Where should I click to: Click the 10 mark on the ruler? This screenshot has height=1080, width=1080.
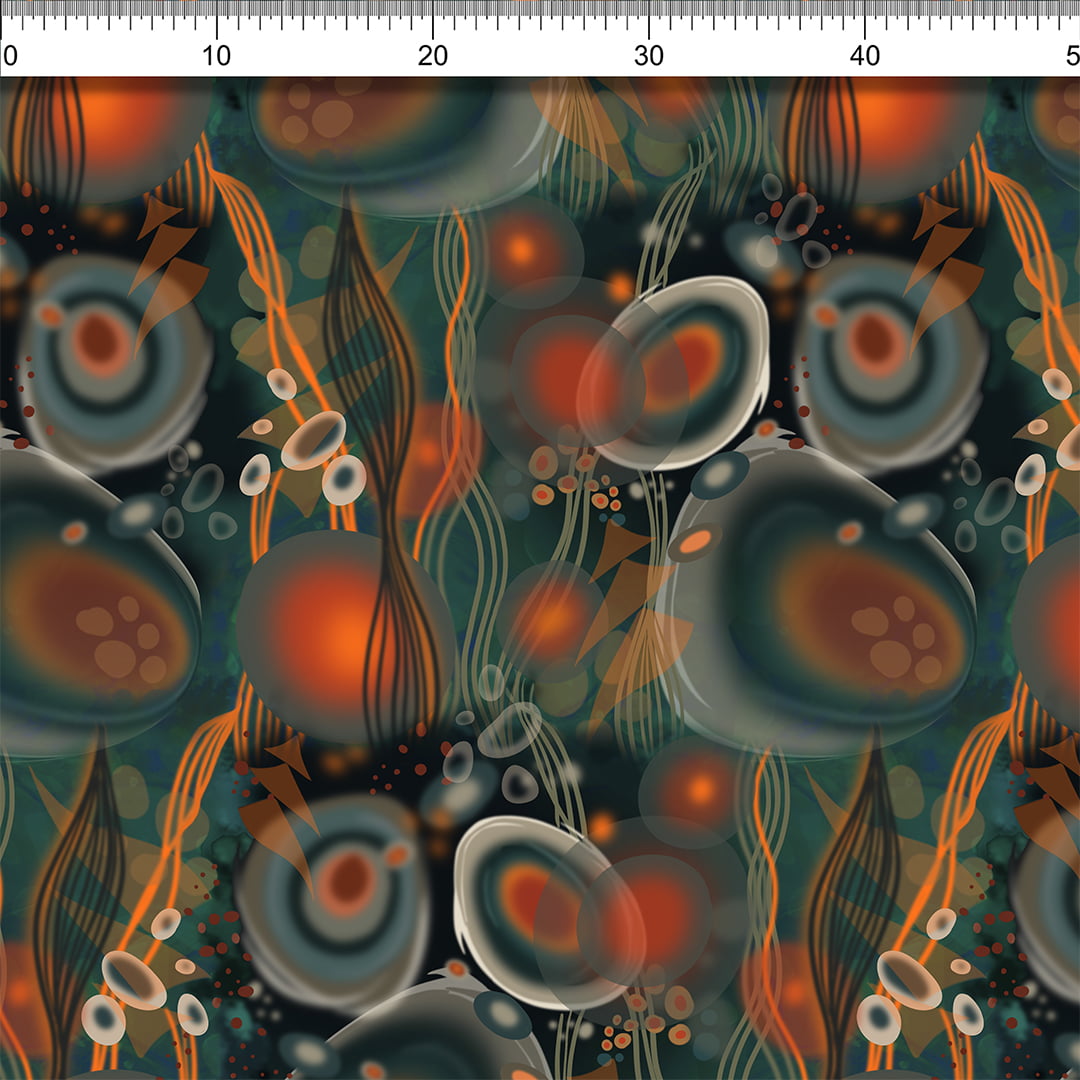(217, 56)
